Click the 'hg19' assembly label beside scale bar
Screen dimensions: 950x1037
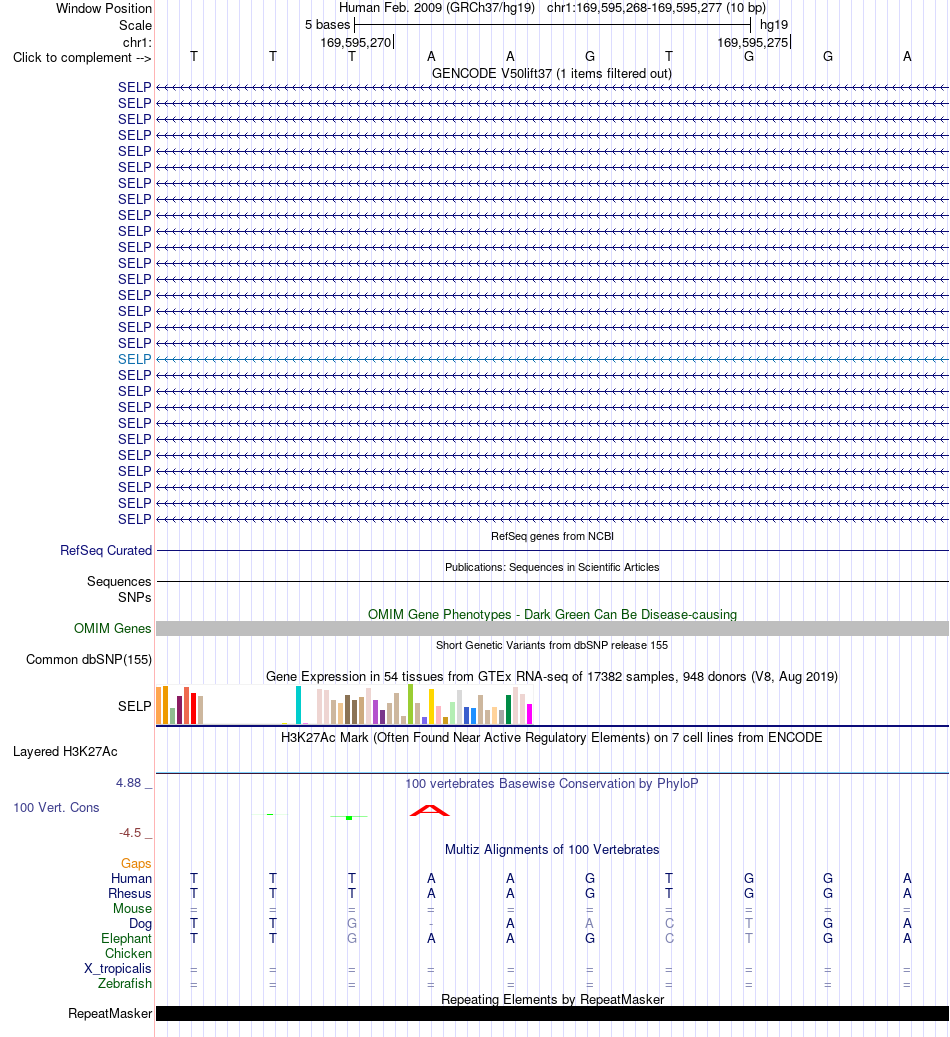pos(774,25)
